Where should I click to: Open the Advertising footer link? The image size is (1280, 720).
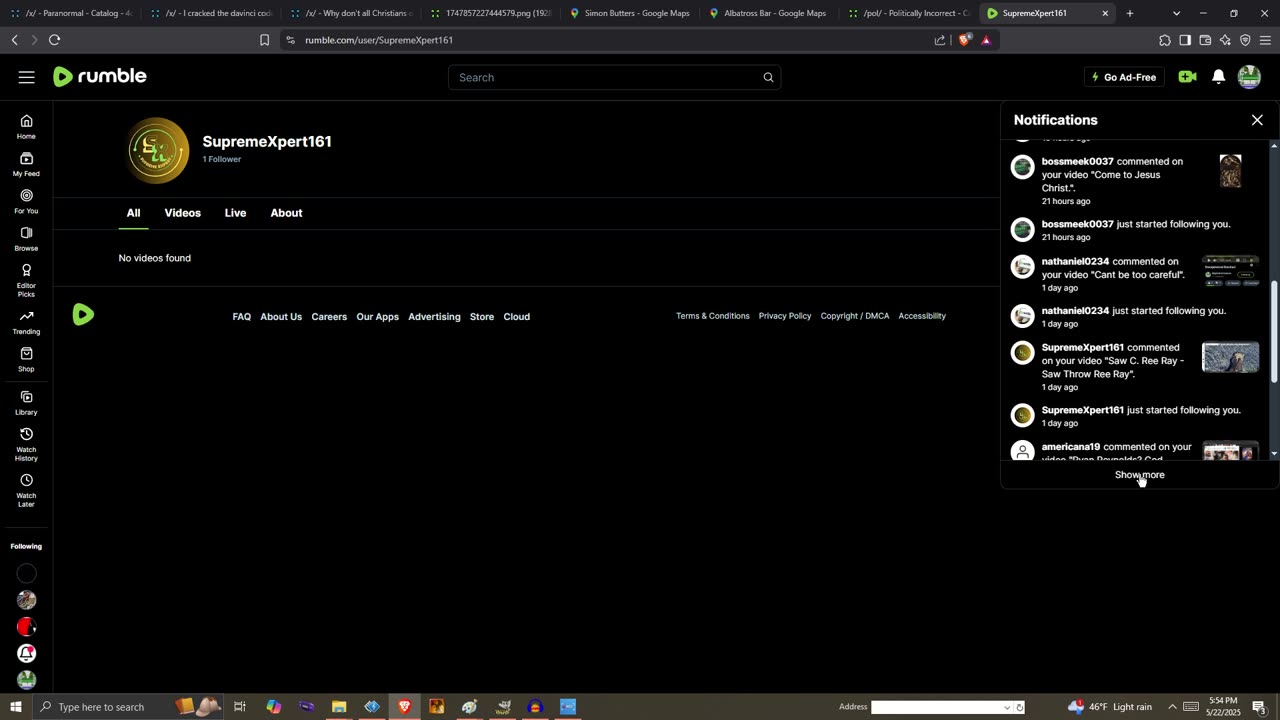[434, 317]
